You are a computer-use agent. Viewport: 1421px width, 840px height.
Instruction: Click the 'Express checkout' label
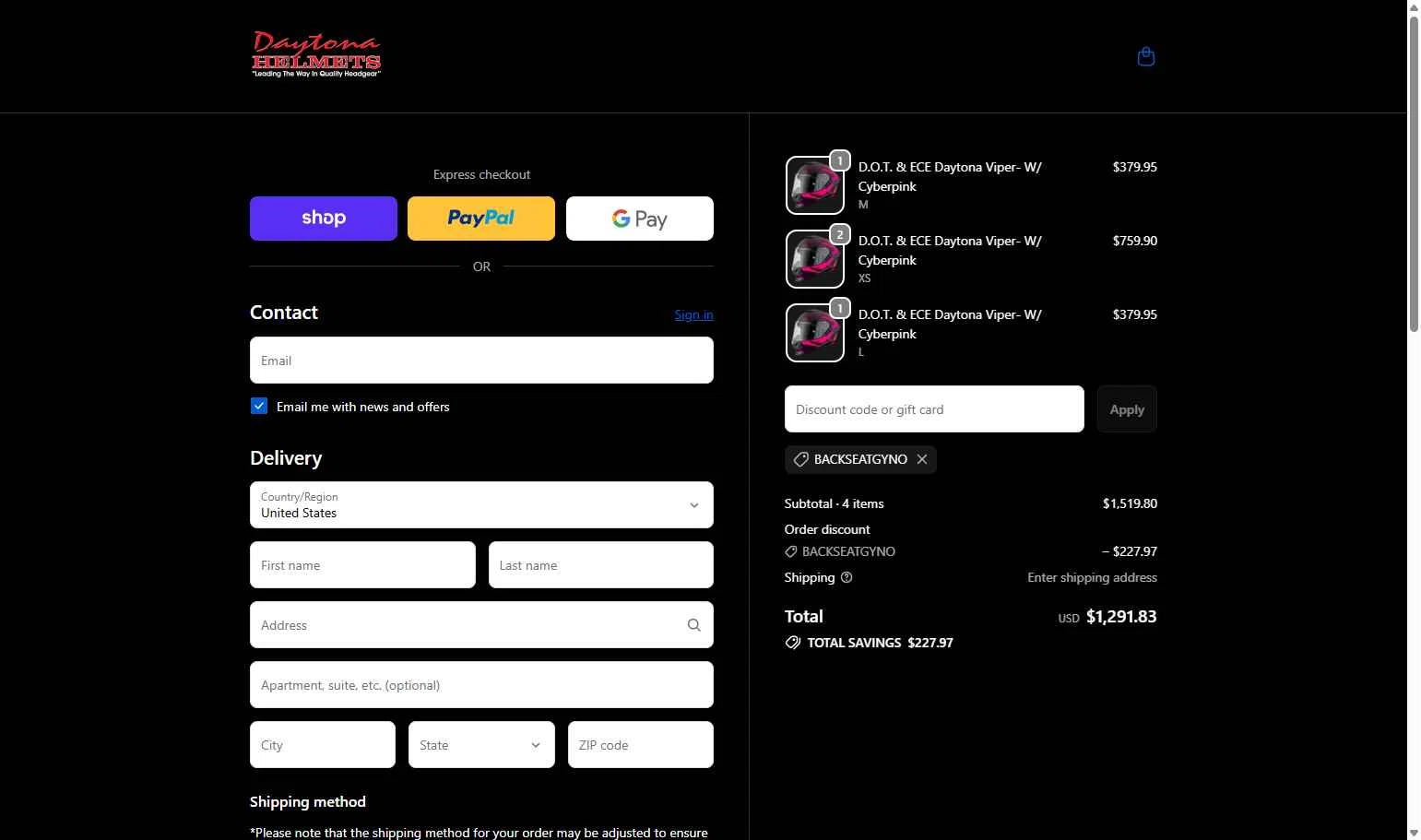click(x=481, y=174)
